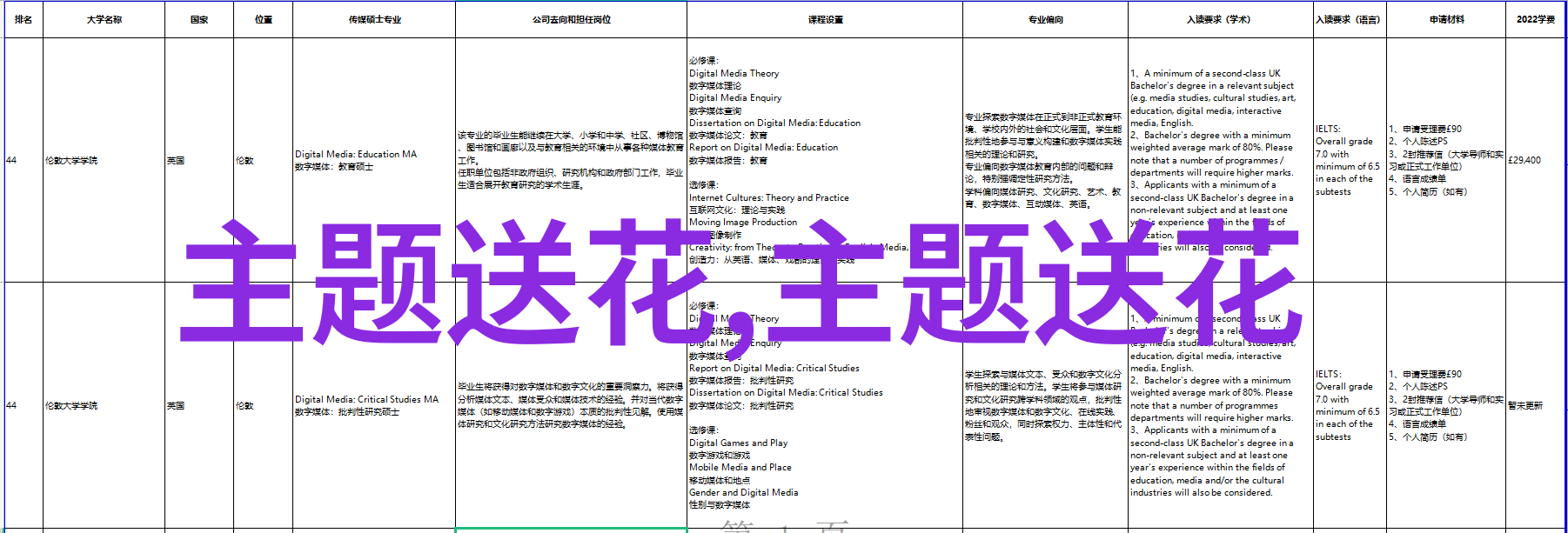Viewport: 1568px width, 533px height.
Task: Click 伦敦 in the Education MA row
Action: [x=264, y=160]
